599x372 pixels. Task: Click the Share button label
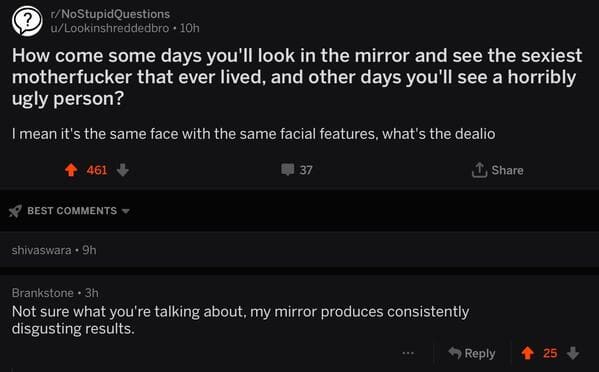507,170
